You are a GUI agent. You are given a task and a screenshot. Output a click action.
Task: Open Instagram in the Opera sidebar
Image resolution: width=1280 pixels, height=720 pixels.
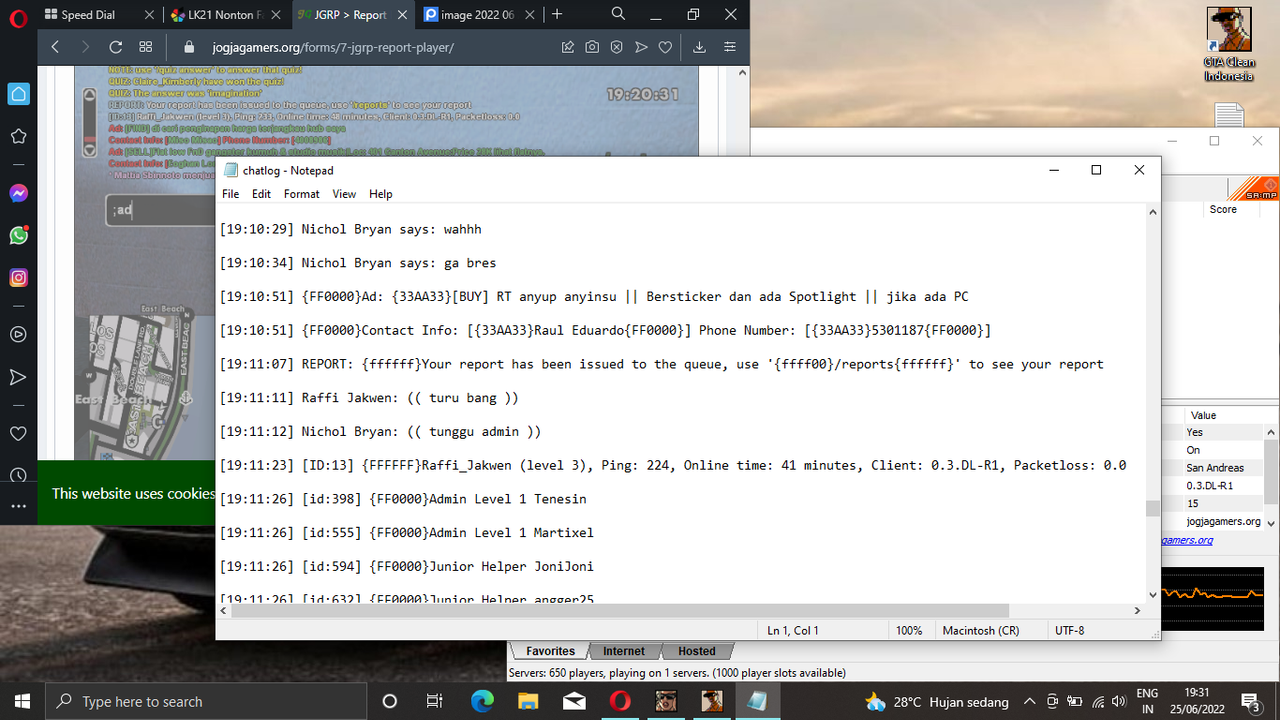click(x=18, y=278)
